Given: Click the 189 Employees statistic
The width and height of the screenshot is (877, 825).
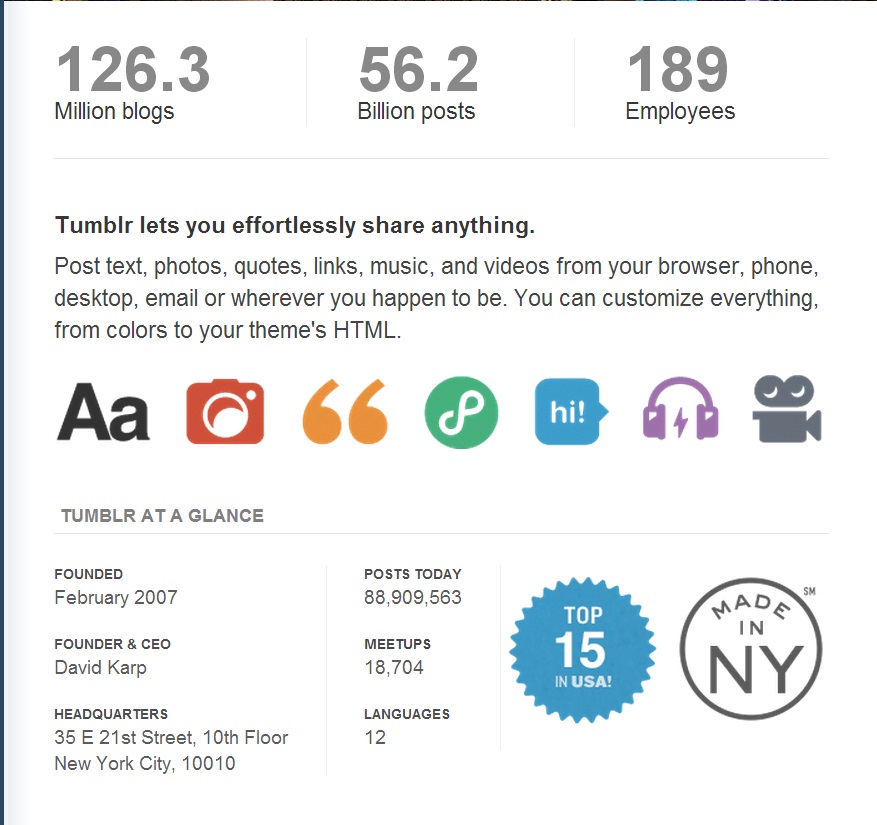Looking at the screenshot, I should click(680, 83).
